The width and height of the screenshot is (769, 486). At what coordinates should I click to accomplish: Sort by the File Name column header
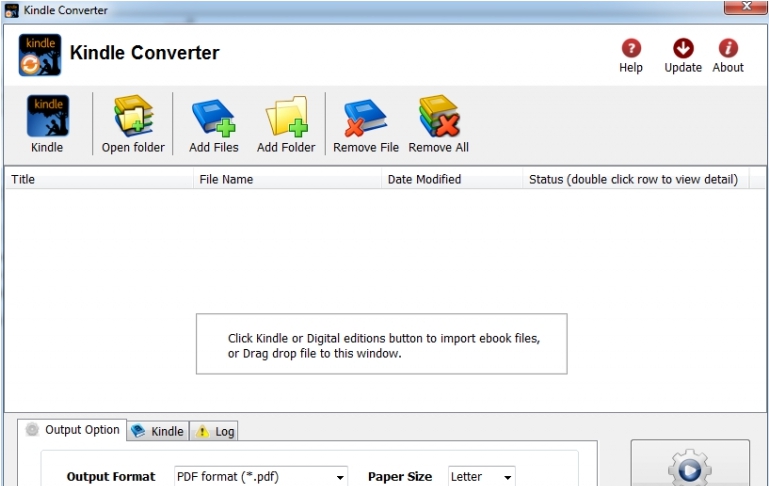coord(287,179)
